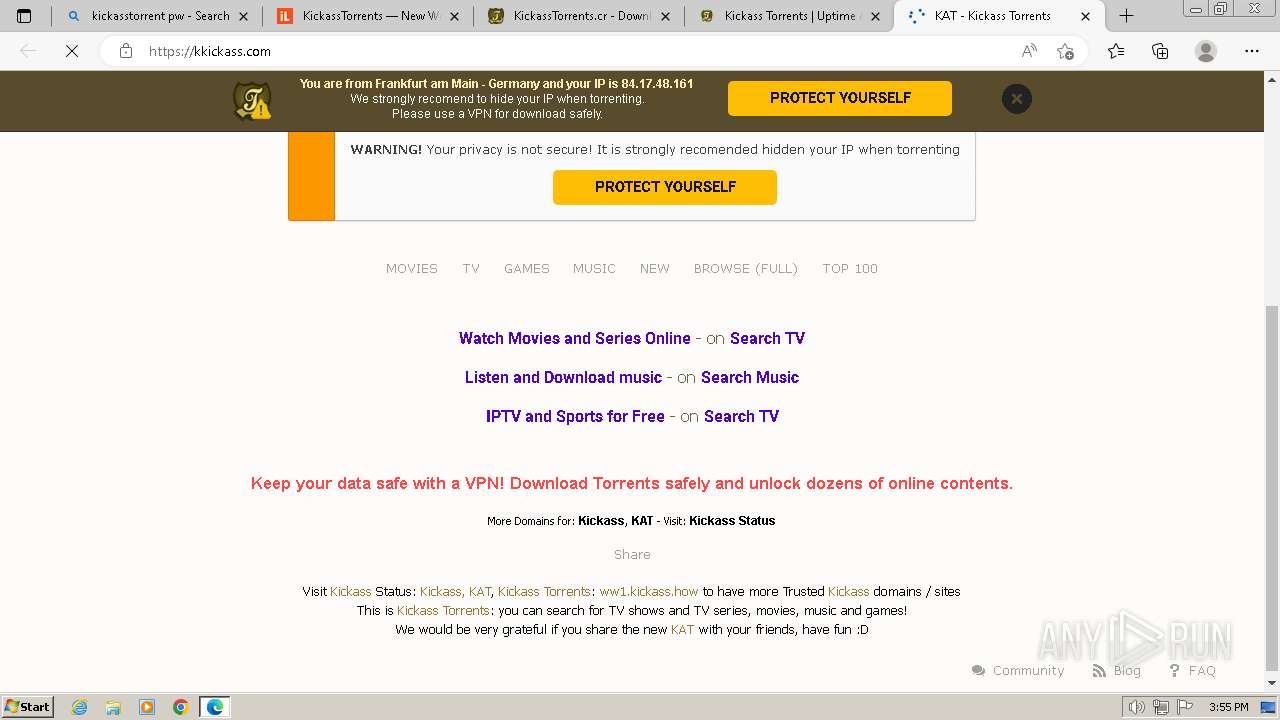Open the TOP 100 list
The height and width of the screenshot is (720, 1280).
pyautogui.click(x=850, y=268)
